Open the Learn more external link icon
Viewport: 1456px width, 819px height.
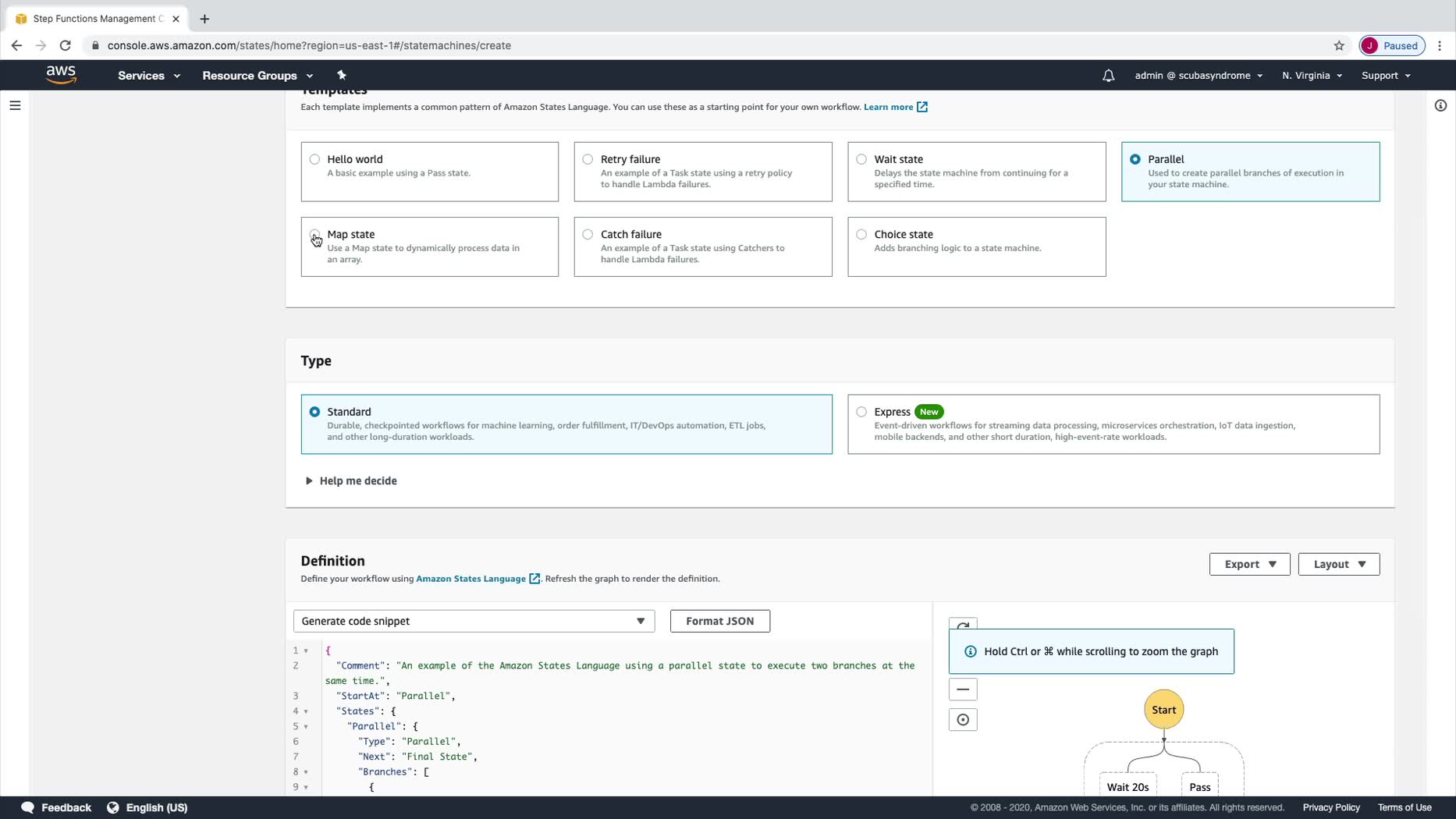[922, 107]
